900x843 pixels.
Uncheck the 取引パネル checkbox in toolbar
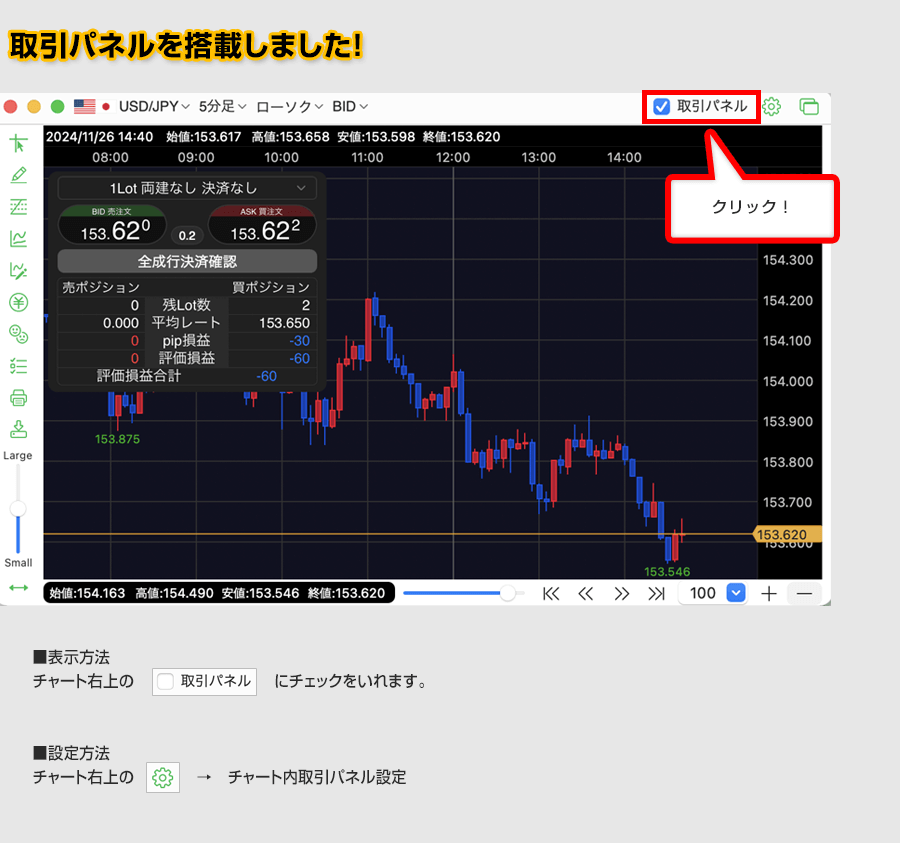[x=662, y=107]
